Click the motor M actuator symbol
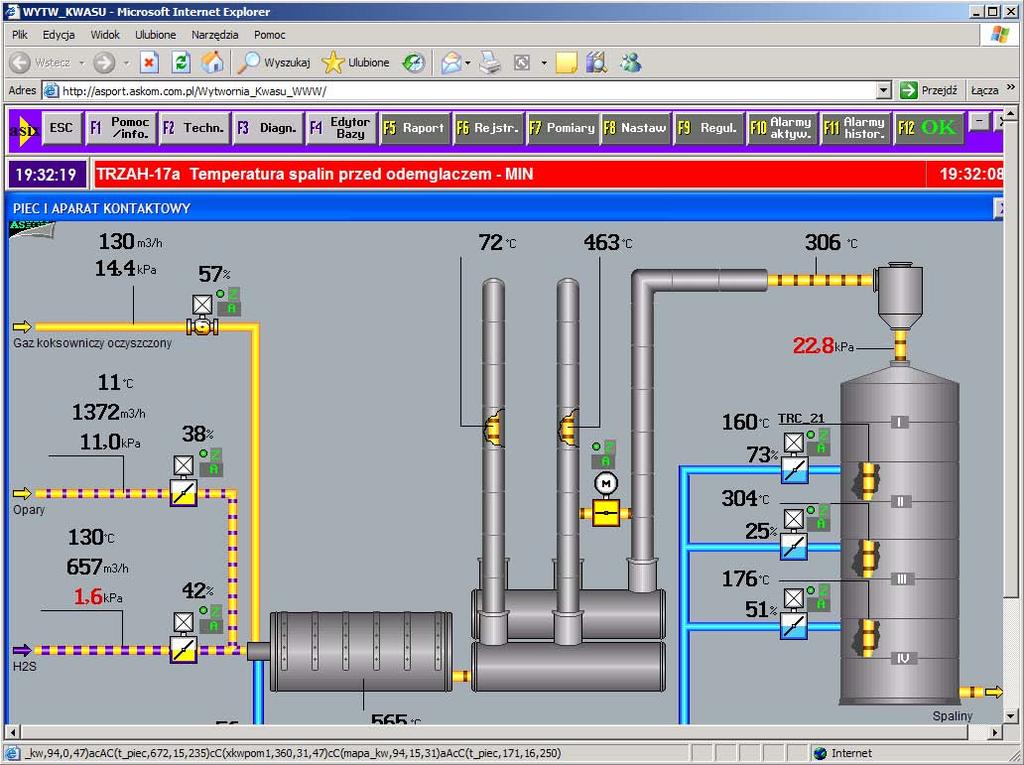This screenshot has width=1024, height=765. coord(606,483)
